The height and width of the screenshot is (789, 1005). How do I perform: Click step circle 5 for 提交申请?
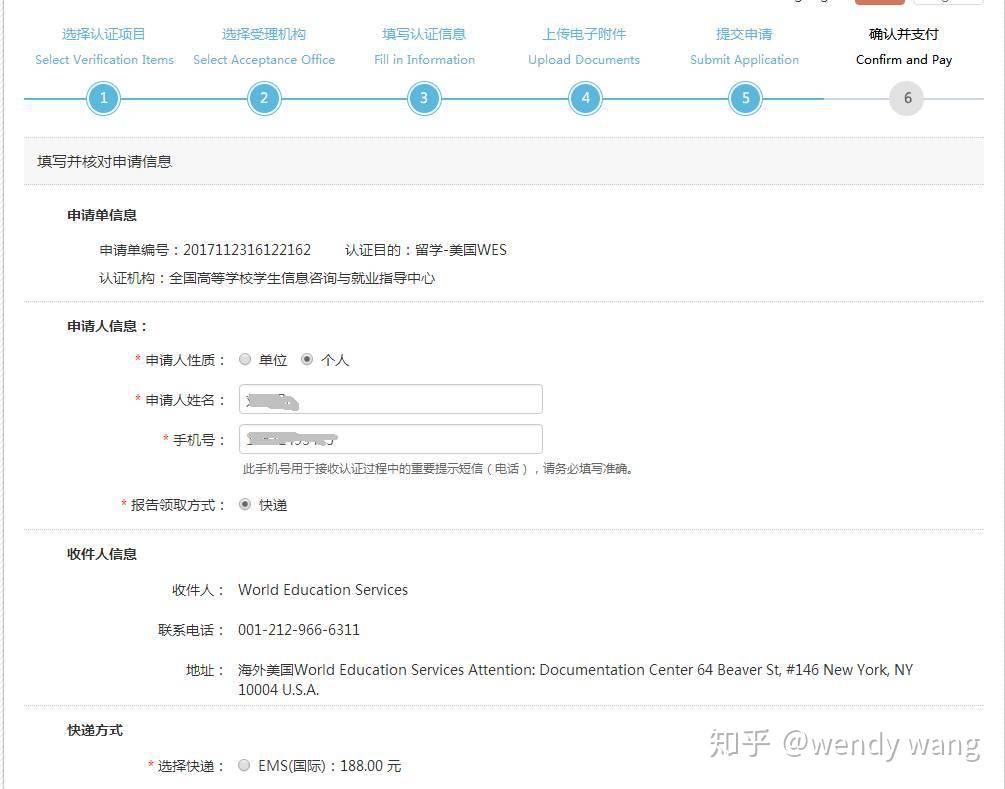[x=744, y=98]
